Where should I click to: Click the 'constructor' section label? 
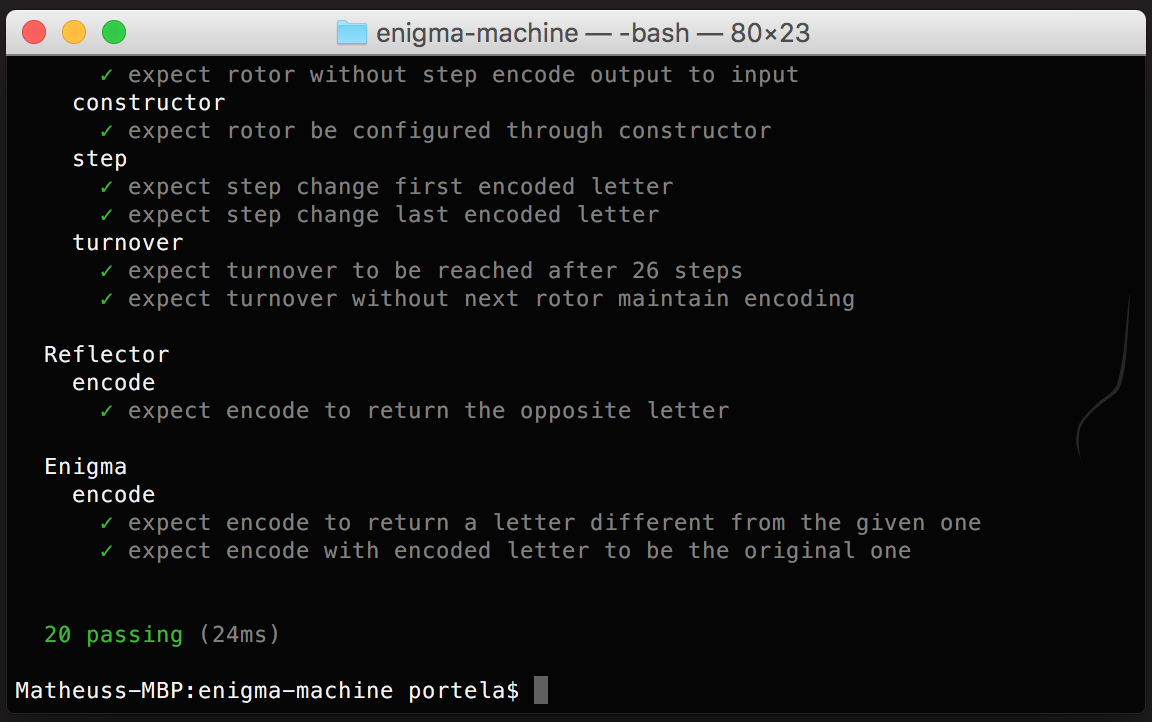pyautogui.click(x=148, y=103)
